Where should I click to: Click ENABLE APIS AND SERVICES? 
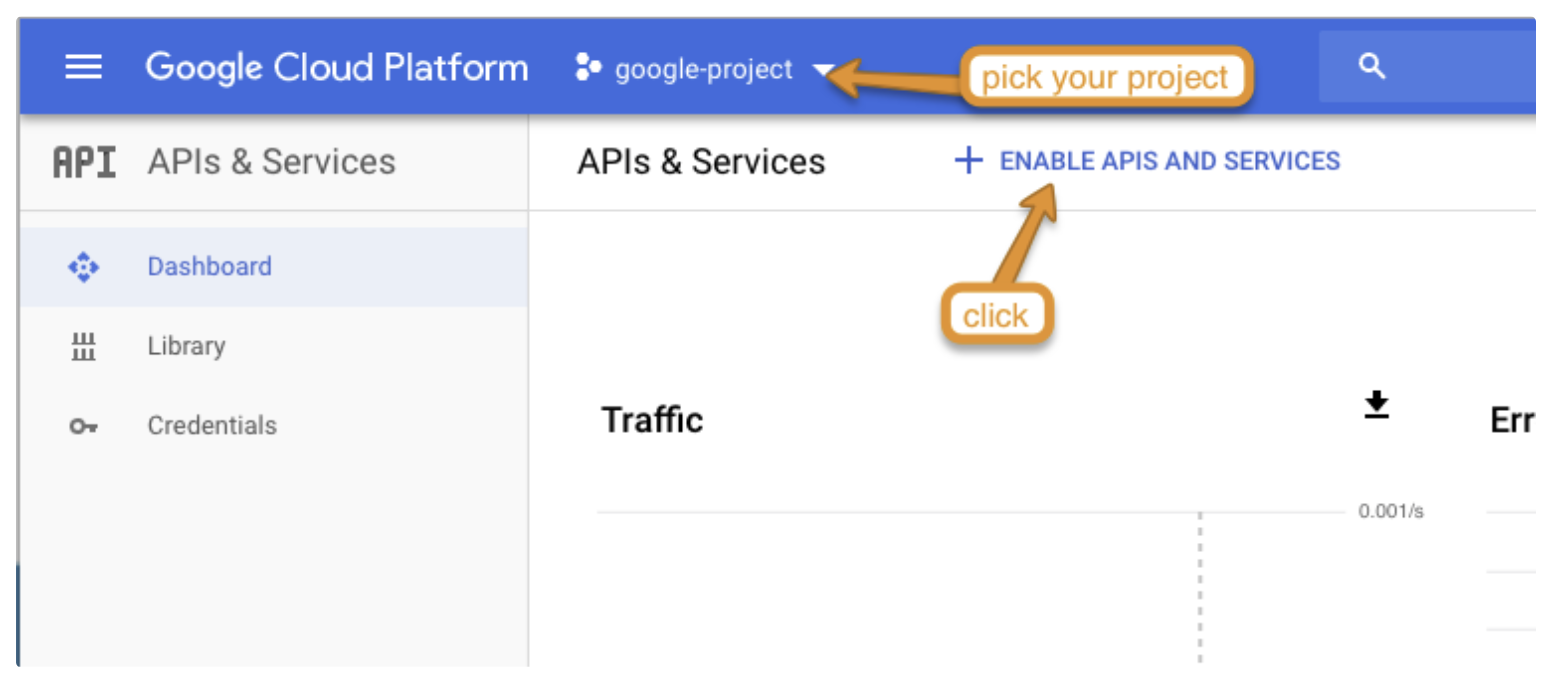1169,161
